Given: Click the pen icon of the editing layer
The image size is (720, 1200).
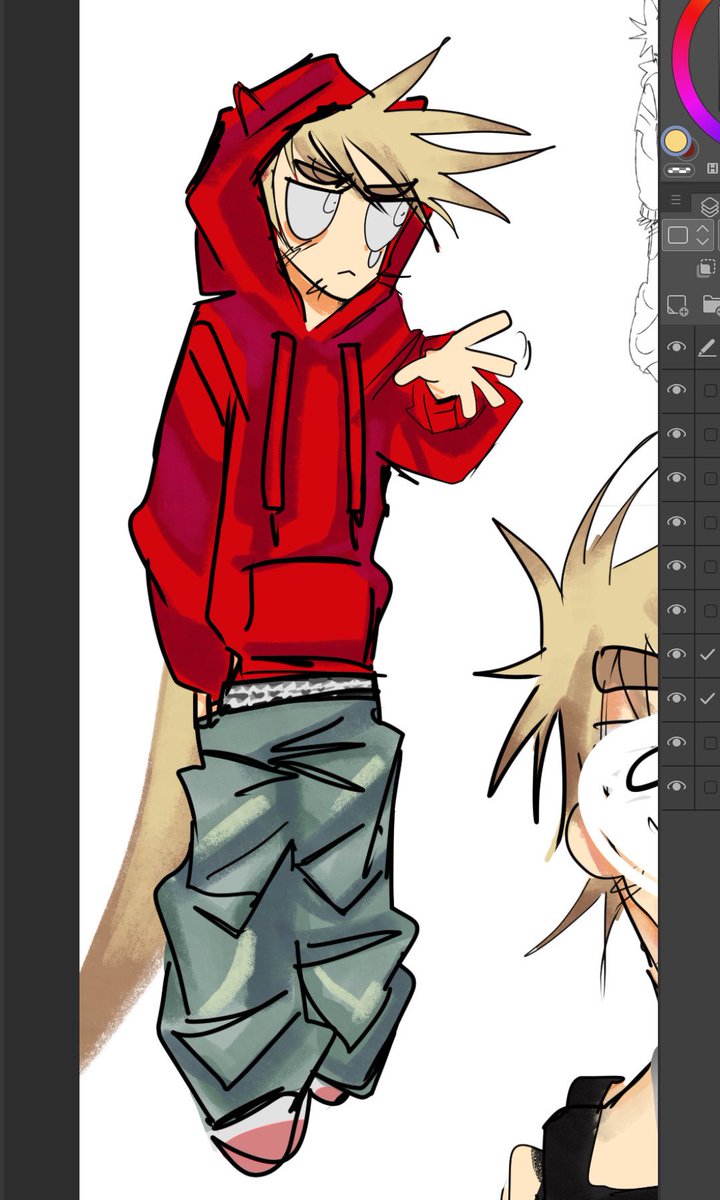Looking at the screenshot, I should pyautogui.click(x=707, y=347).
